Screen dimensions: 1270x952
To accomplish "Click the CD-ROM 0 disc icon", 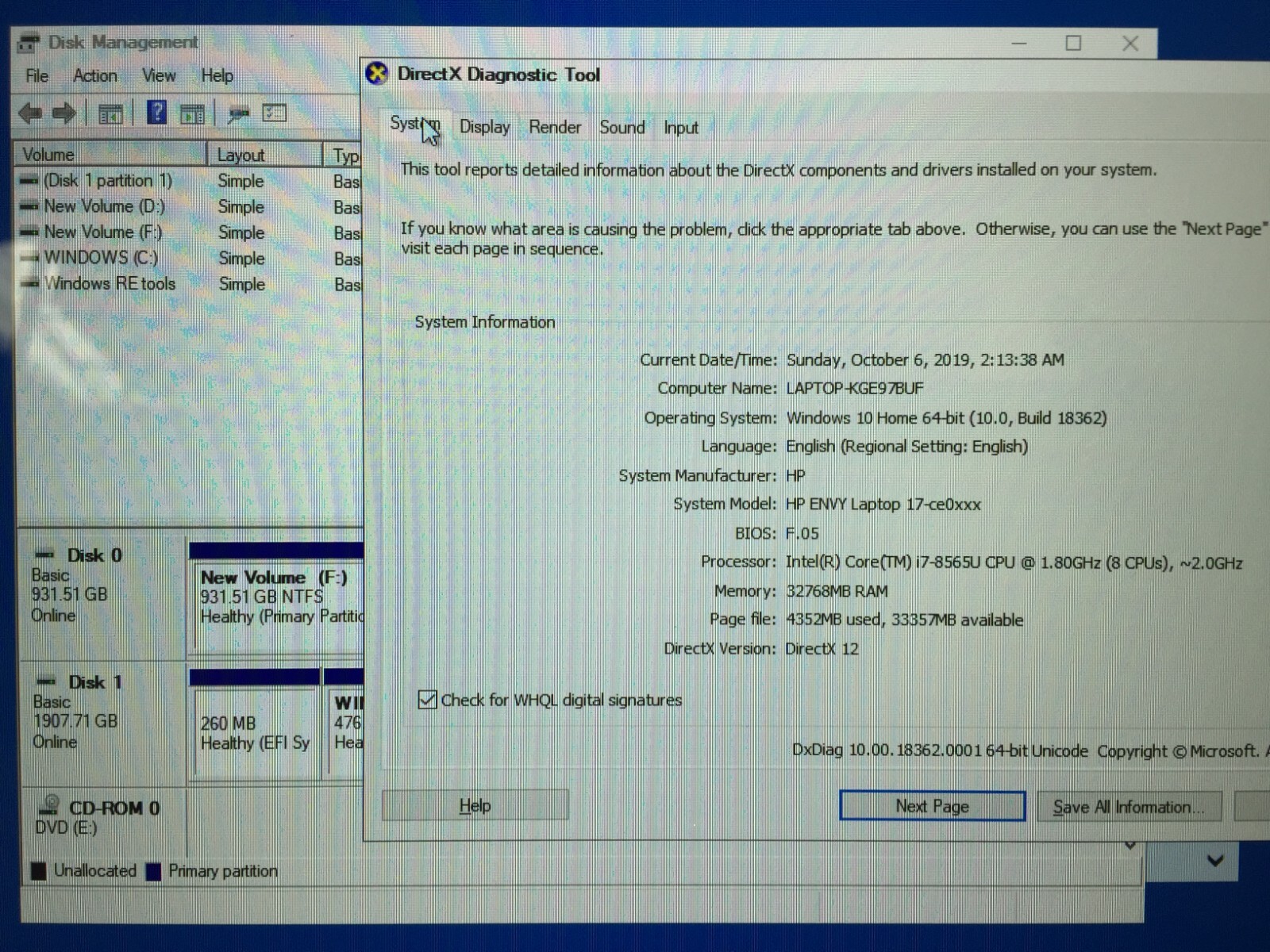I will coord(50,805).
